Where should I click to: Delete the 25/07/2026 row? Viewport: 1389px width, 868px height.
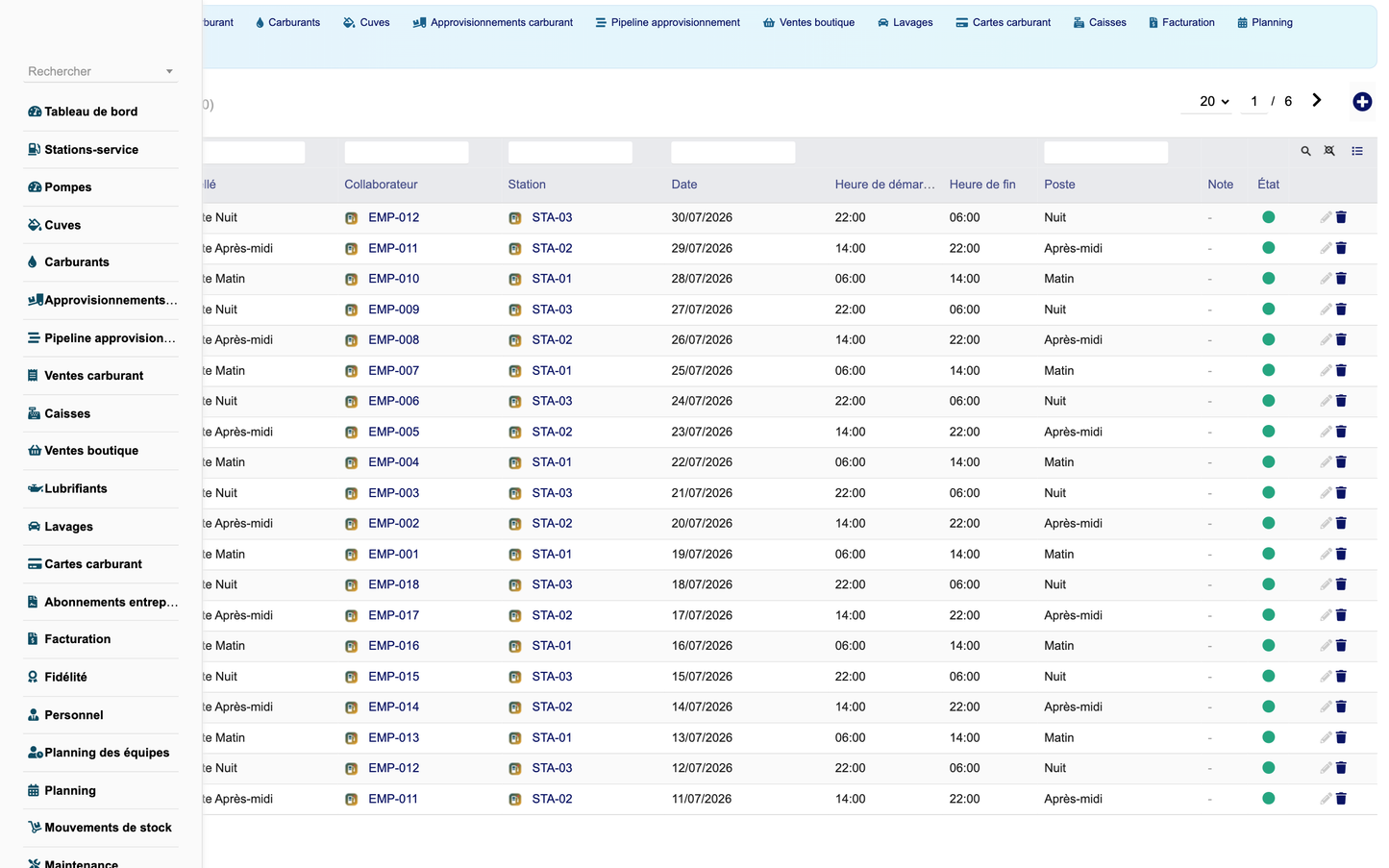pyautogui.click(x=1341, y=370)
